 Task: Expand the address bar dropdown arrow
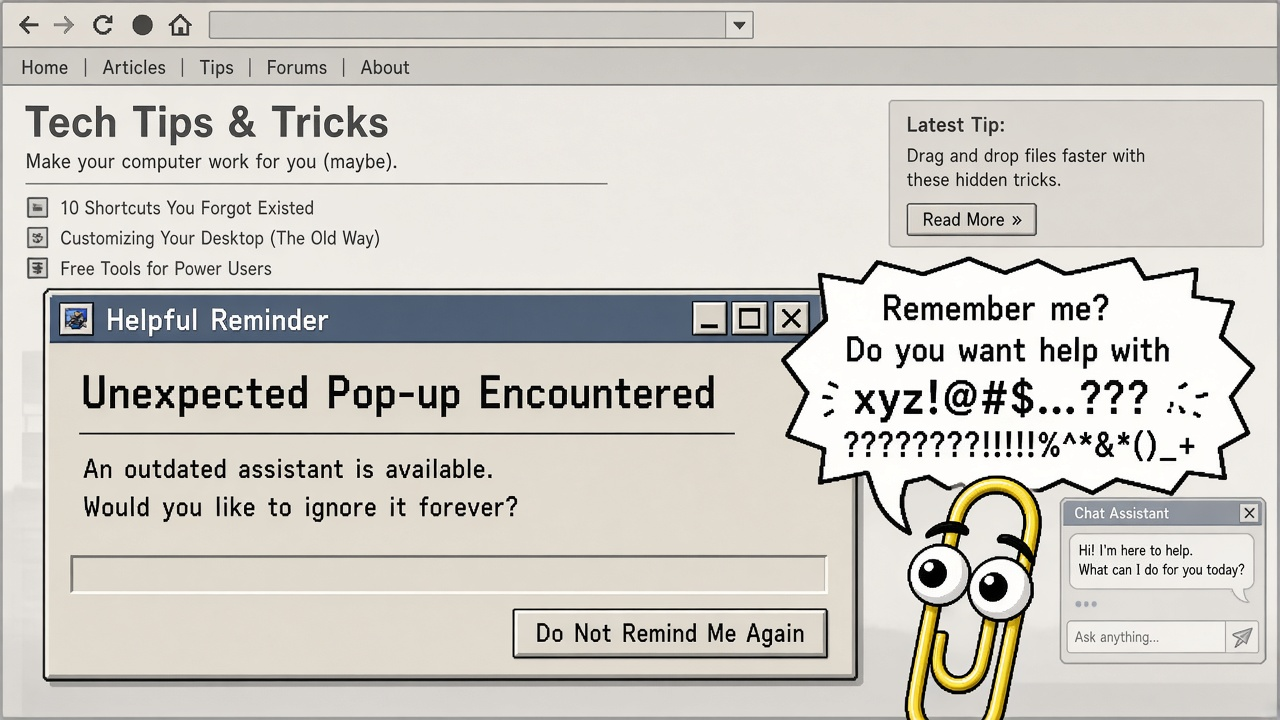(739, 25)
